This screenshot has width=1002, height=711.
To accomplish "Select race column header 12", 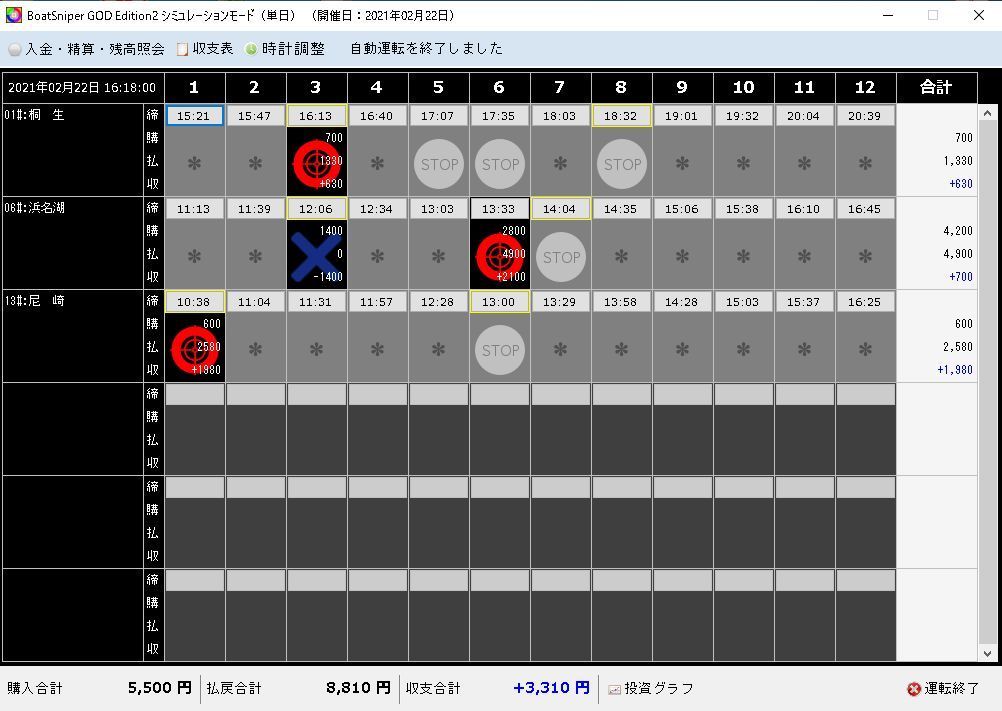I will 865,88.
